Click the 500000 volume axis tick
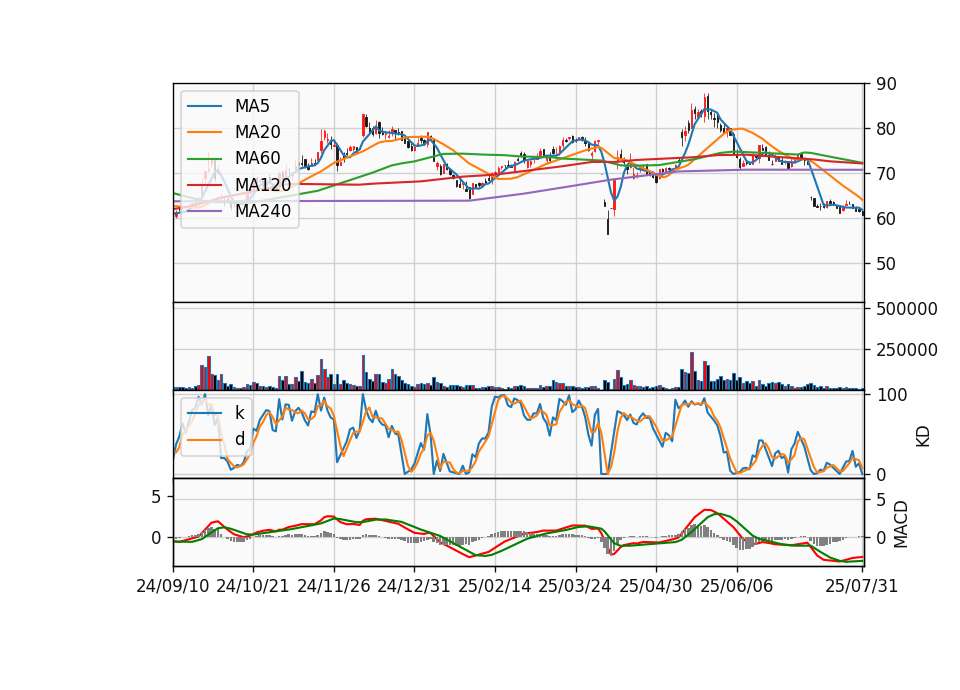Screen dimensions: 960x690 coord(907,309)
